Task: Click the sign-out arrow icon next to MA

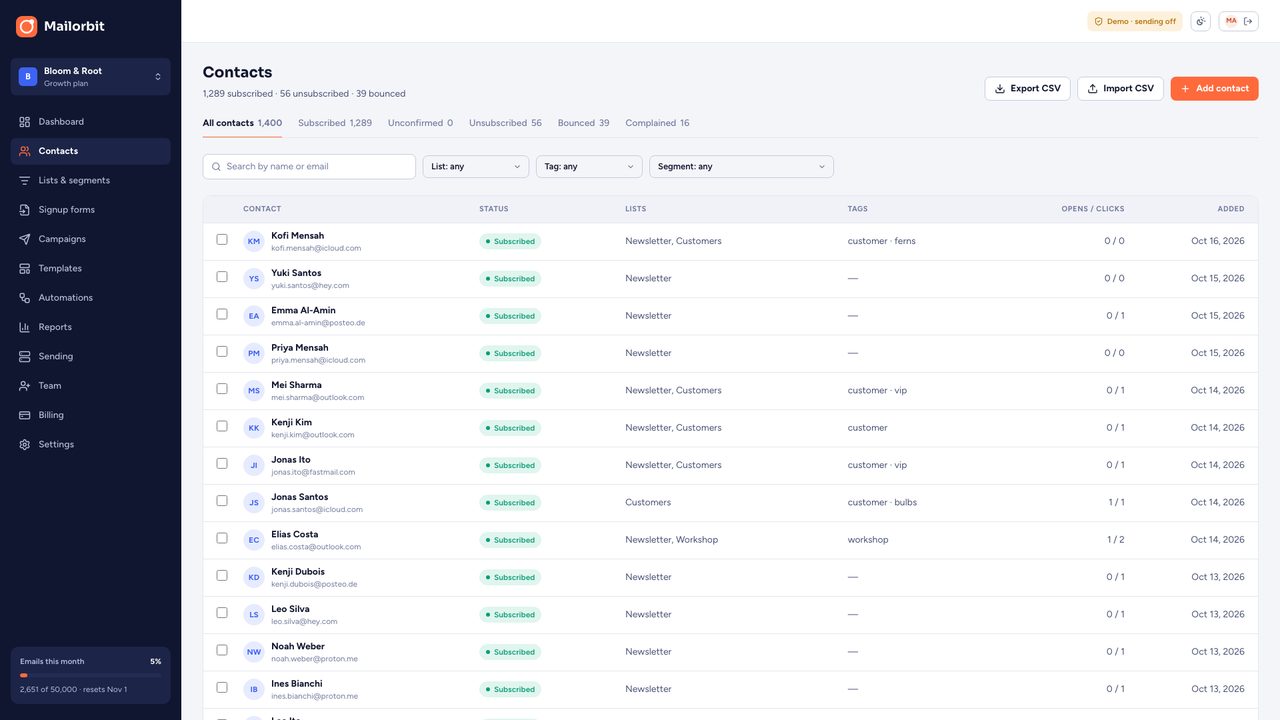Action: [x=1248, y=21]
